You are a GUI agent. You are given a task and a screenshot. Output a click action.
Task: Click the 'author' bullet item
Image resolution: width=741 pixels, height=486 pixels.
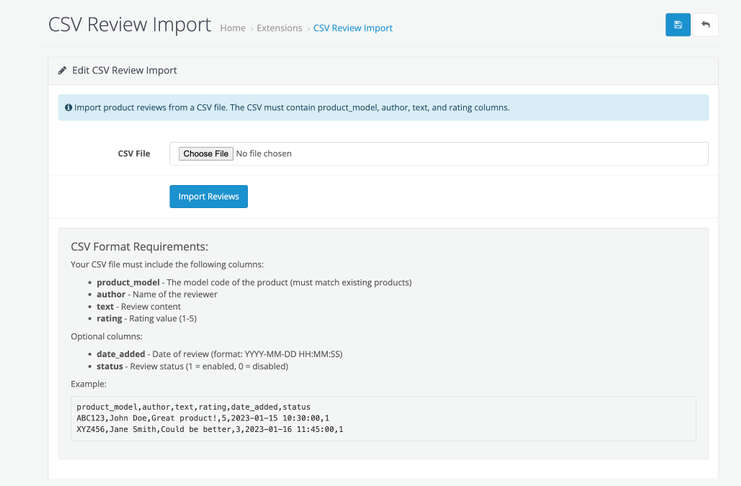pos(157,294)
